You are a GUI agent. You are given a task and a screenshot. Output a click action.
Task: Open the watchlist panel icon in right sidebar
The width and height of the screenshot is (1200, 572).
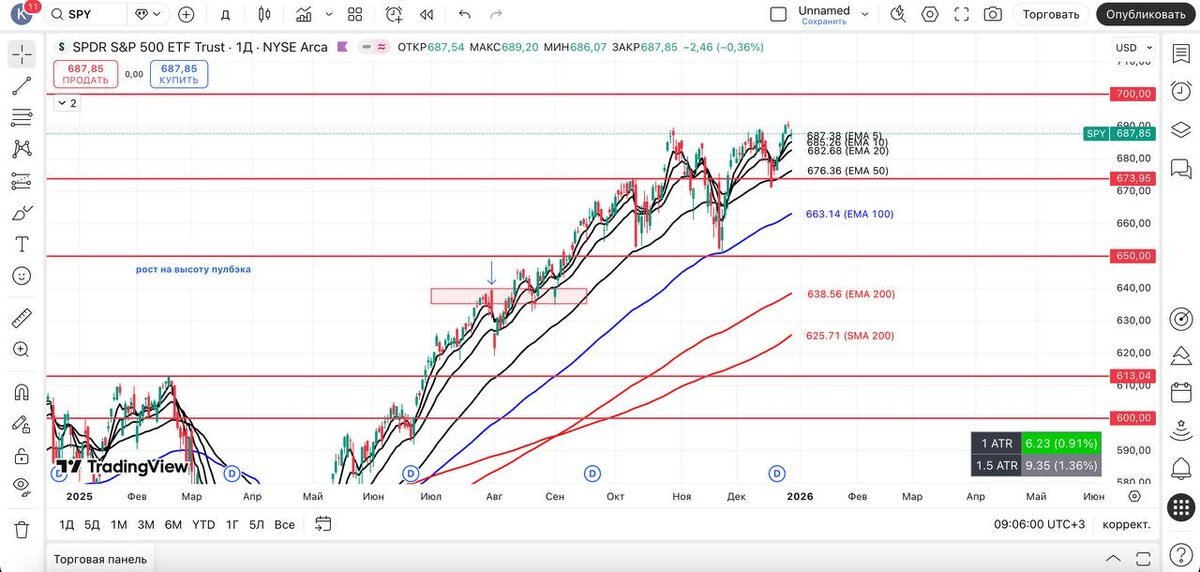1181,55
